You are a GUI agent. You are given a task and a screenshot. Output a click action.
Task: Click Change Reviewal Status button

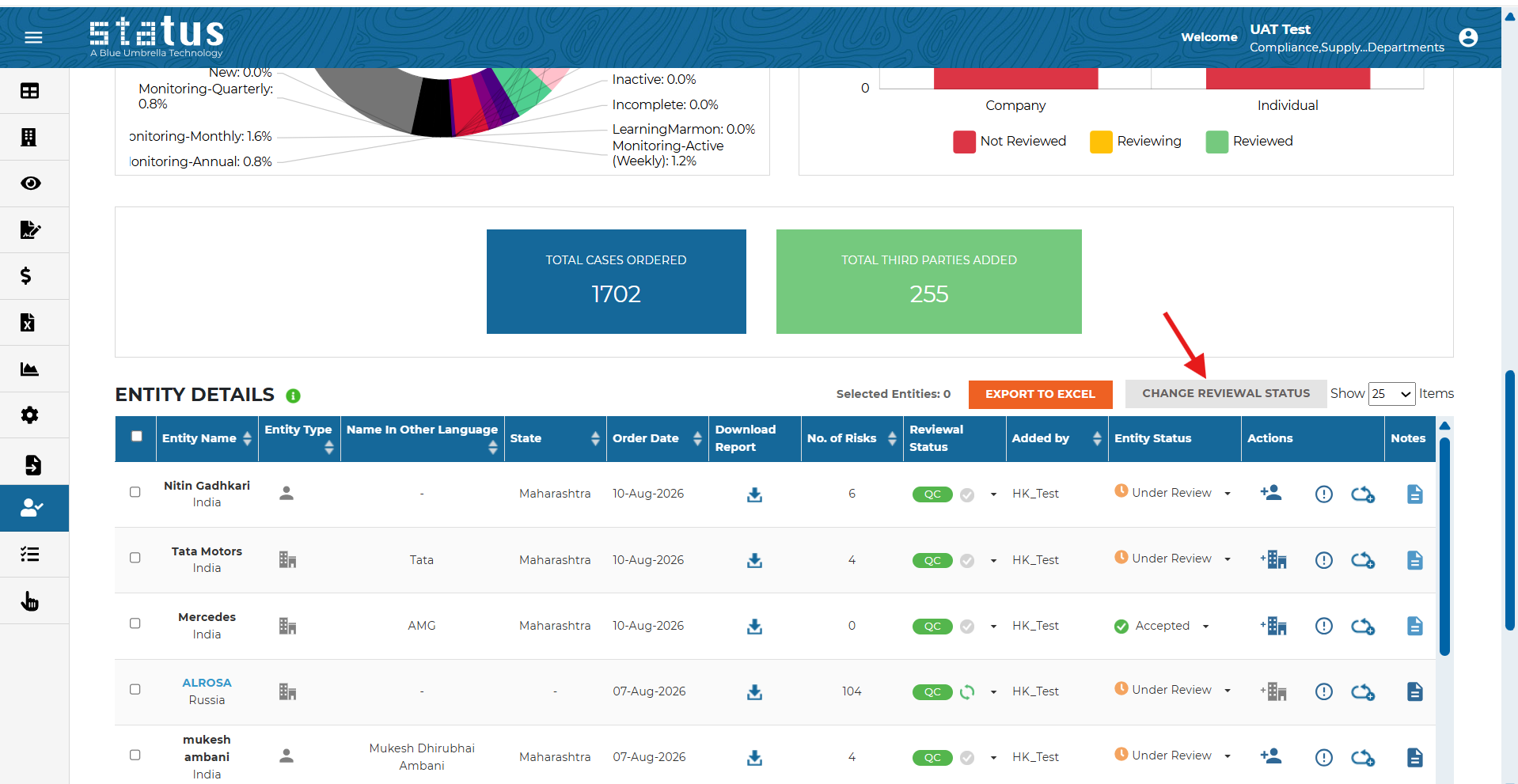(1225, 393)
